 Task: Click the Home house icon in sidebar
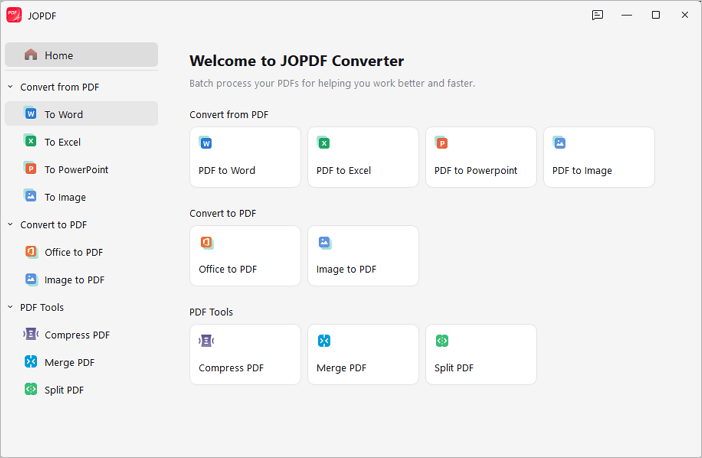point(31,55)
